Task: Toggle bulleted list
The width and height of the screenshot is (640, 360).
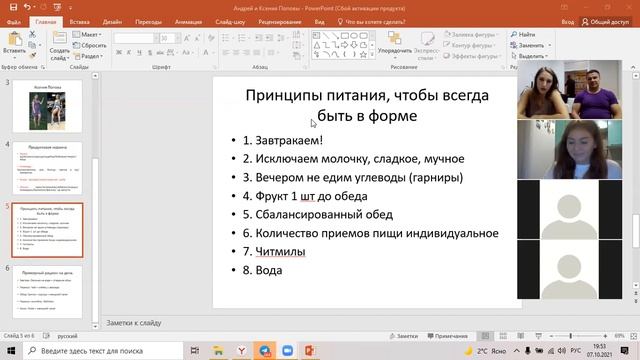Action: click(225, 38)
